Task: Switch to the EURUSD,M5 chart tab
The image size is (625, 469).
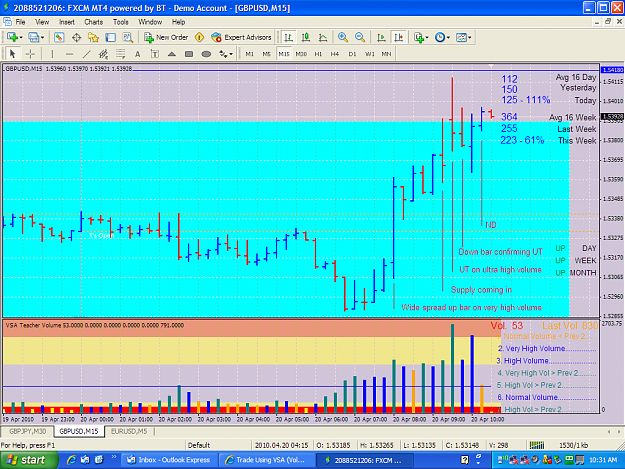Action: click(x=129, y=431)
